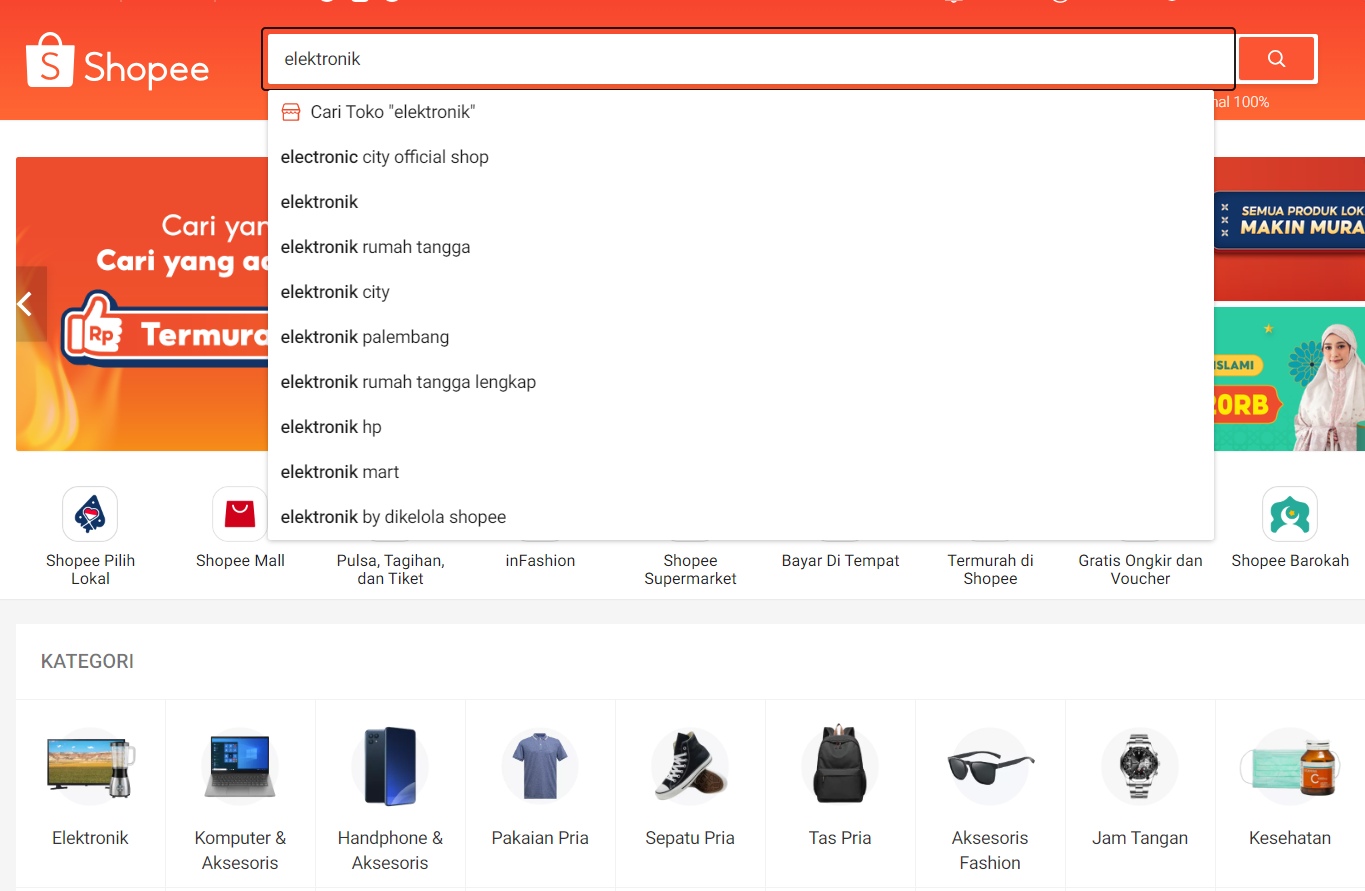Open Pakaian Pria polo shirt image
The width and height of the screenshot is (1365, 891).
tap(540, 767)
